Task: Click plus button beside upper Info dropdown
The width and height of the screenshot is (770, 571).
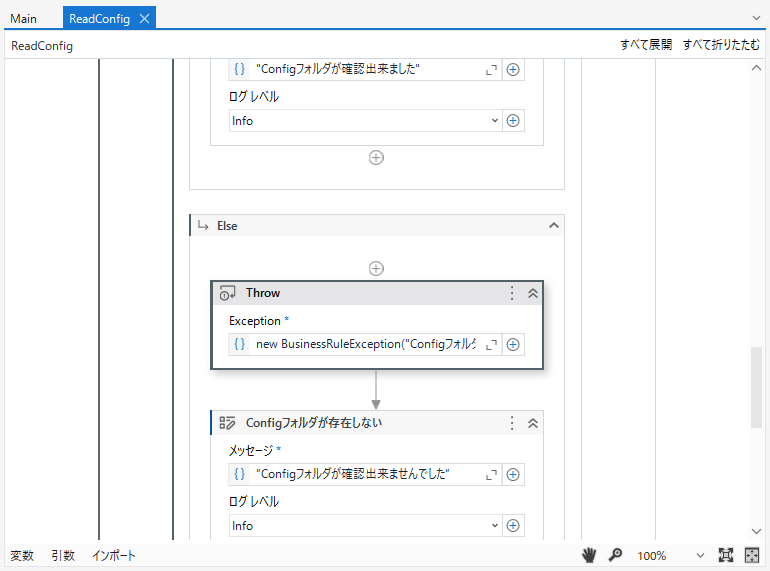Action: coord(513,121)
